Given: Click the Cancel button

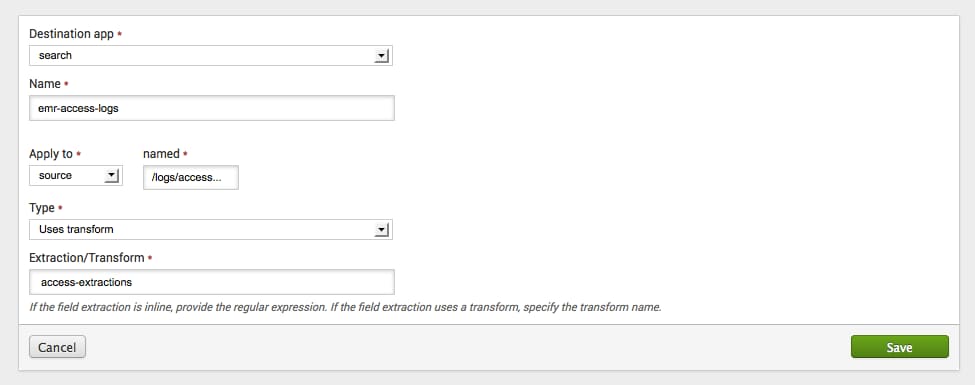Looking at the screenshot, I should click(x=57, y=347).
